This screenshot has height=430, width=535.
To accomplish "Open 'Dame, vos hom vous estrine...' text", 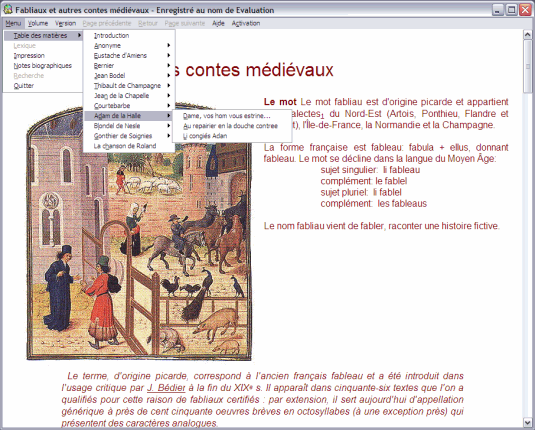I will (232, 116).
